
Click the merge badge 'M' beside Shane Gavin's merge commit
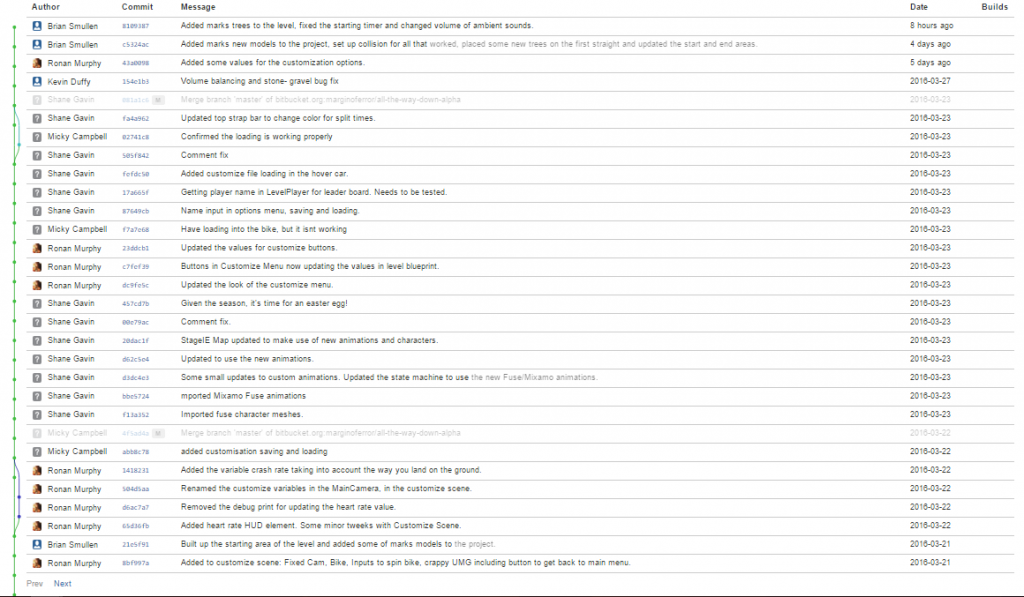(x=157, y=100)
